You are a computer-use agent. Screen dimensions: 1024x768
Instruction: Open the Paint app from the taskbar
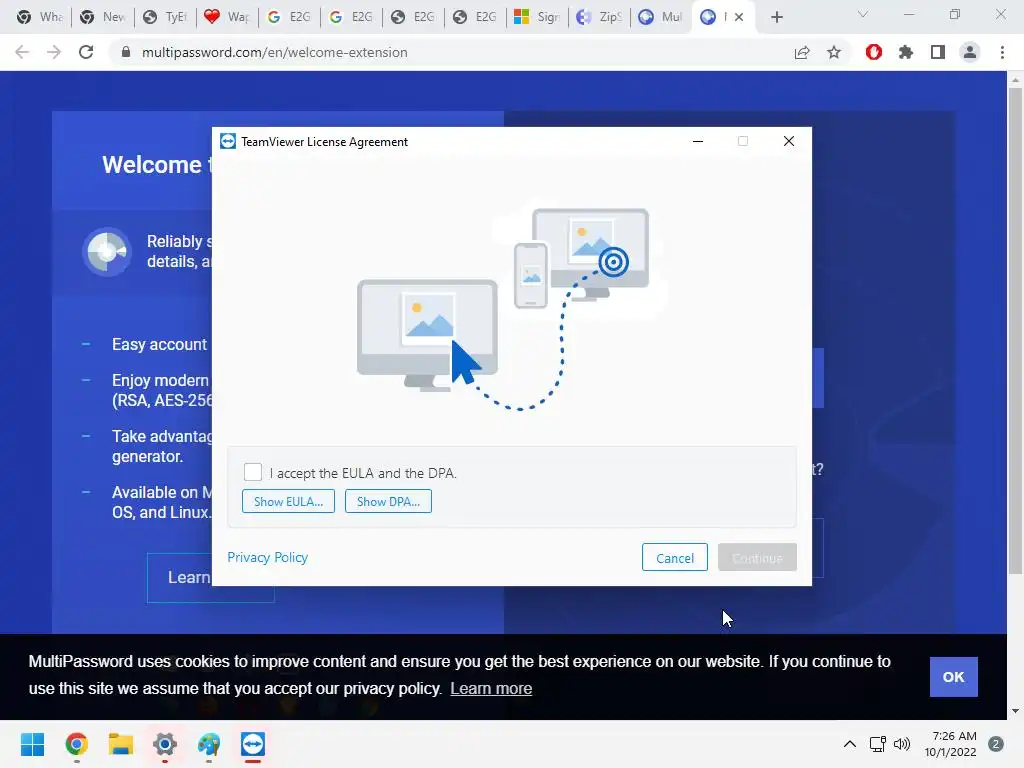click(x=209, y=744)
